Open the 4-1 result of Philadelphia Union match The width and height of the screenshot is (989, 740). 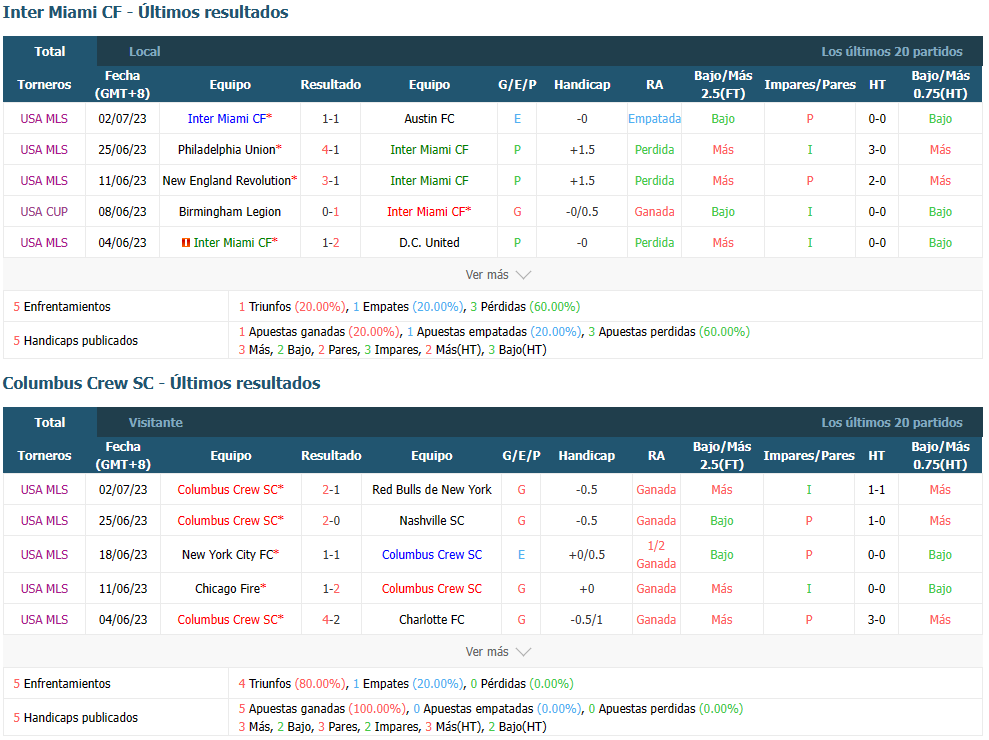331,150
